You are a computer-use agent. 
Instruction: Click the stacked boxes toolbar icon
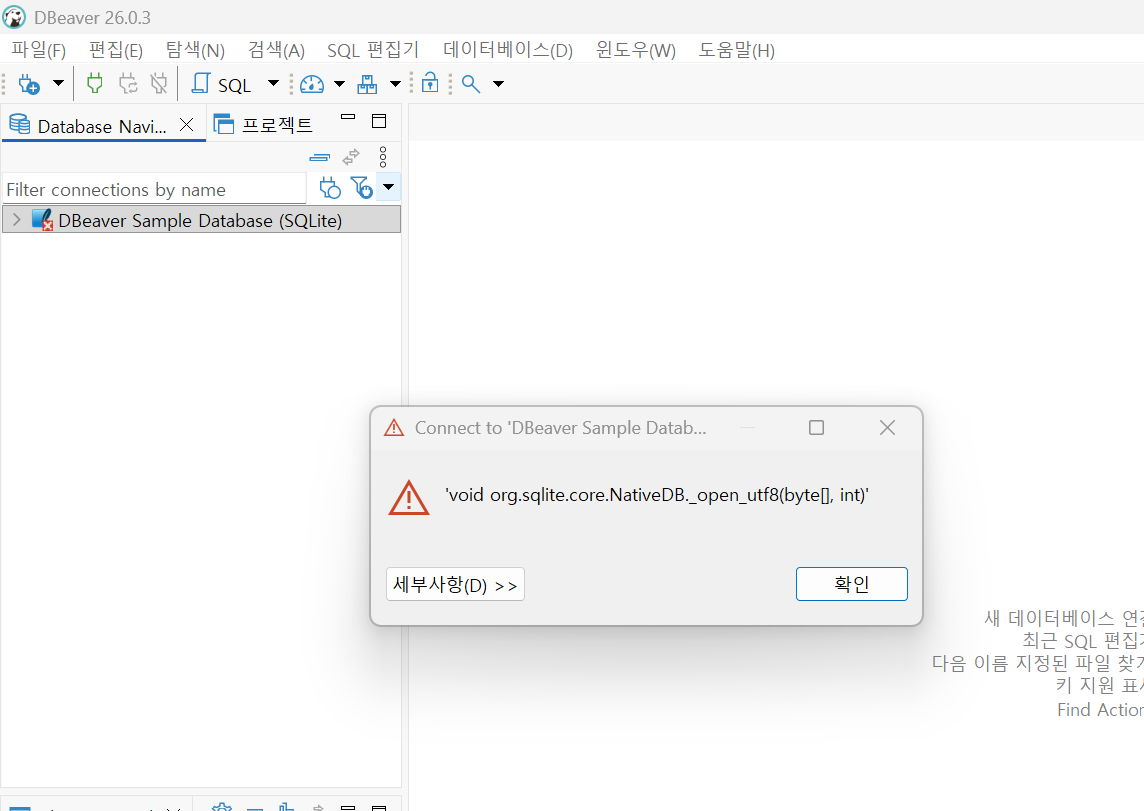pyautogui.click(x=367, y=84)
